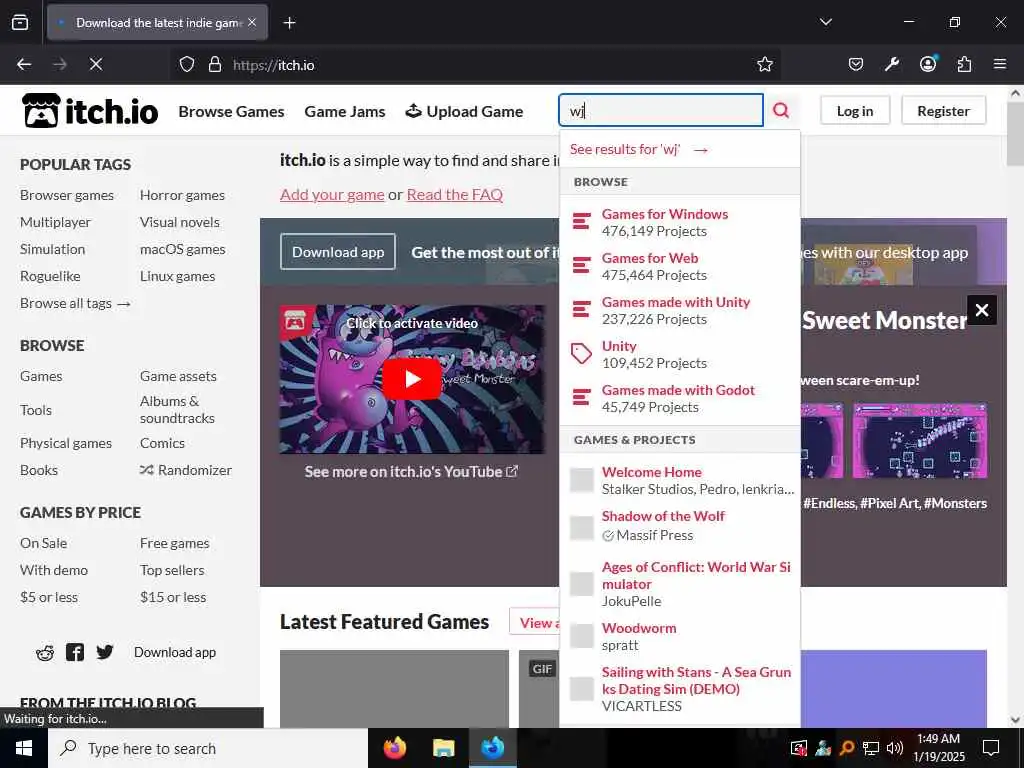Screen dimensions: 1024x768
Task: Open a new browser tab
Action: pos(289,23)
